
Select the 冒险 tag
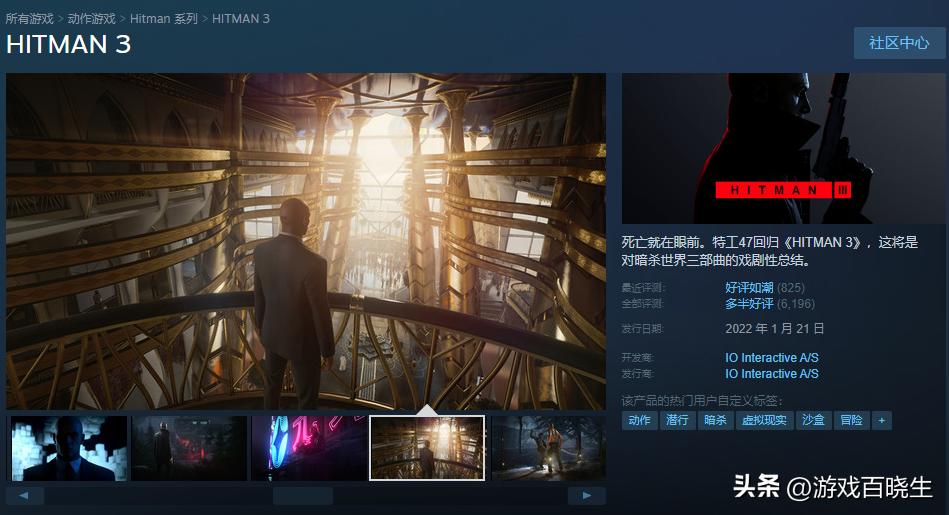click(x=852, y=420)
